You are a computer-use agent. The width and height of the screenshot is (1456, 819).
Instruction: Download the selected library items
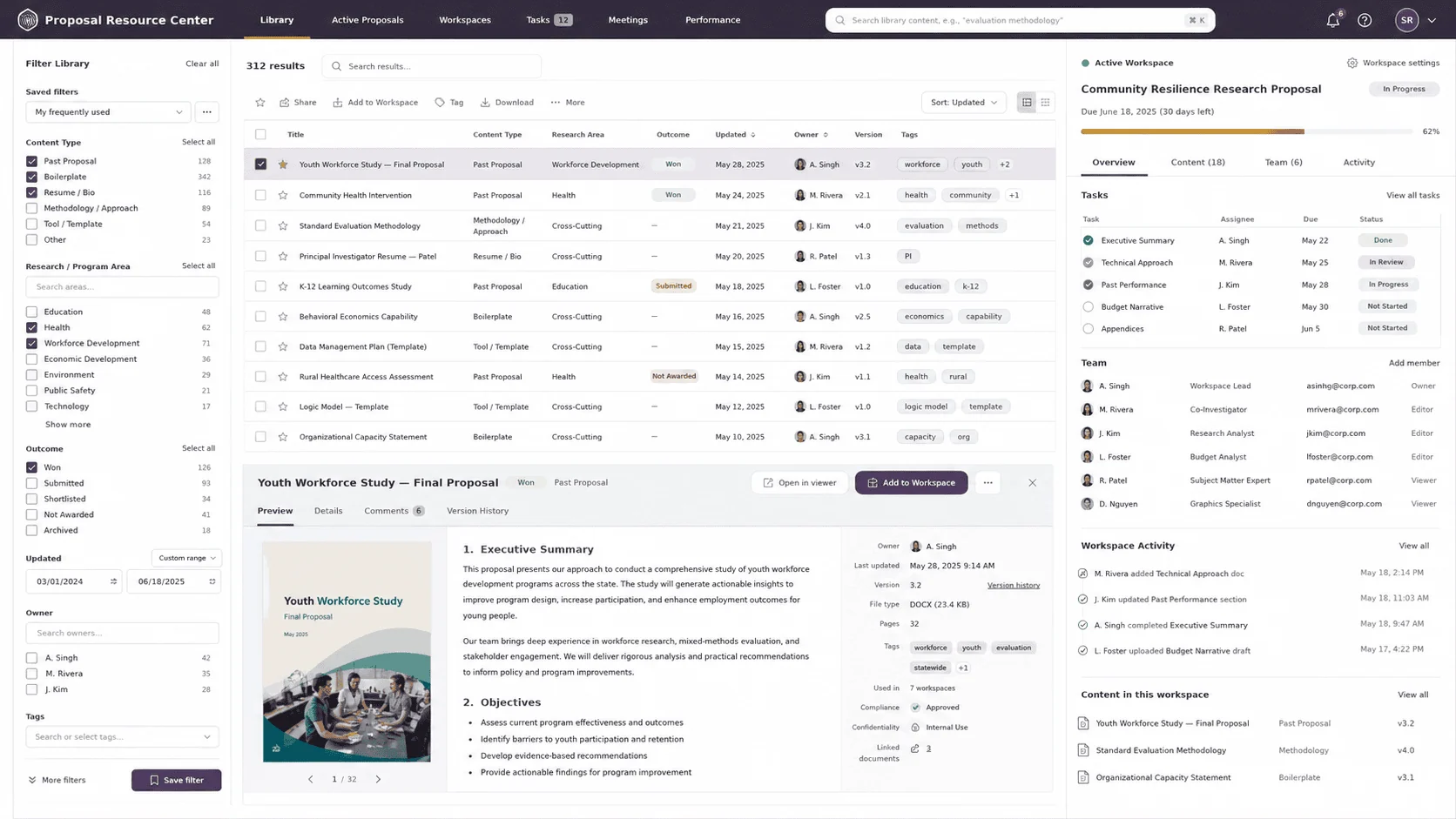[x=507, y=103]
